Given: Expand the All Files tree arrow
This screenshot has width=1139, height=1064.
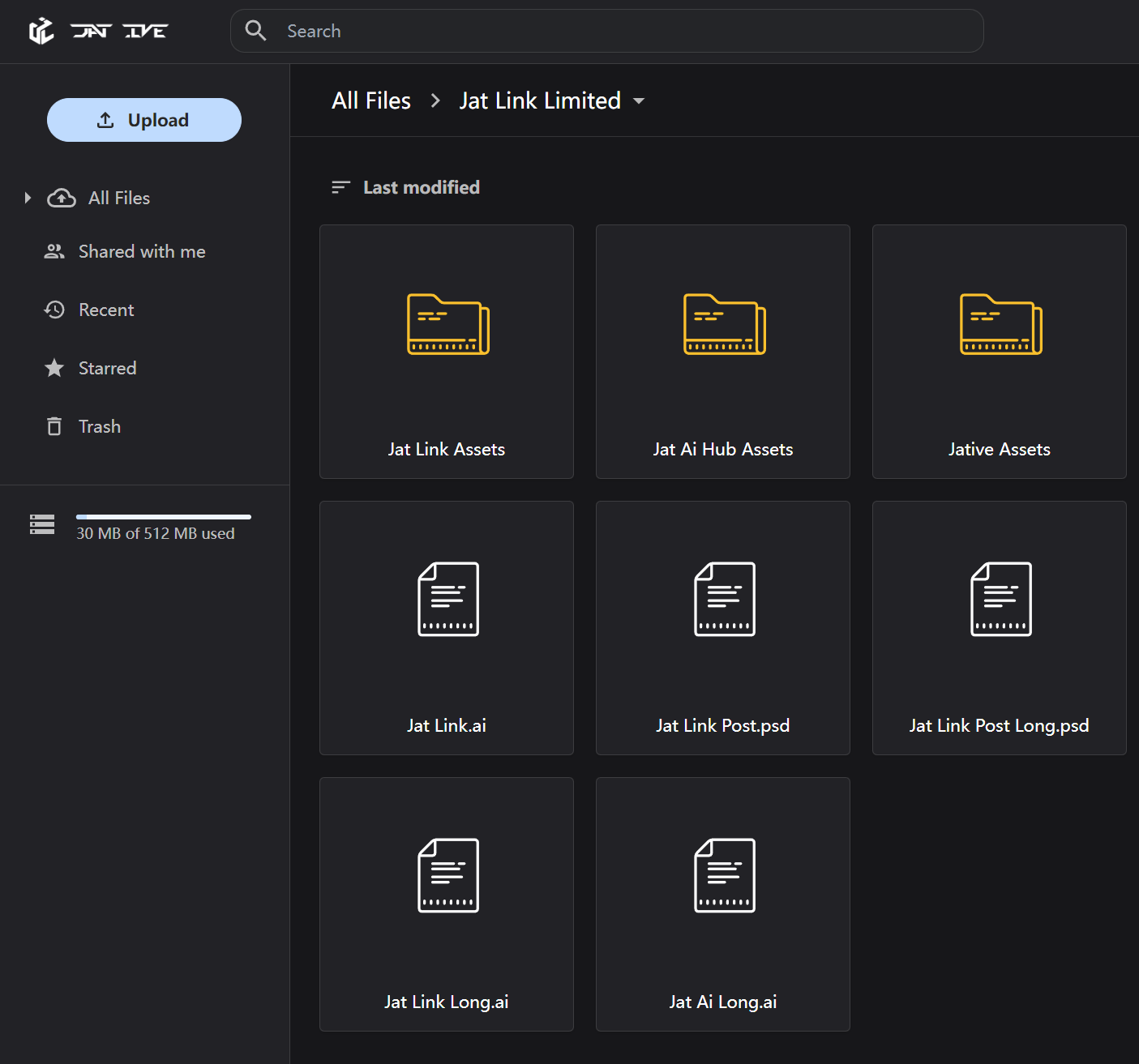Looking at the screenshot, I should pos(28,198).
